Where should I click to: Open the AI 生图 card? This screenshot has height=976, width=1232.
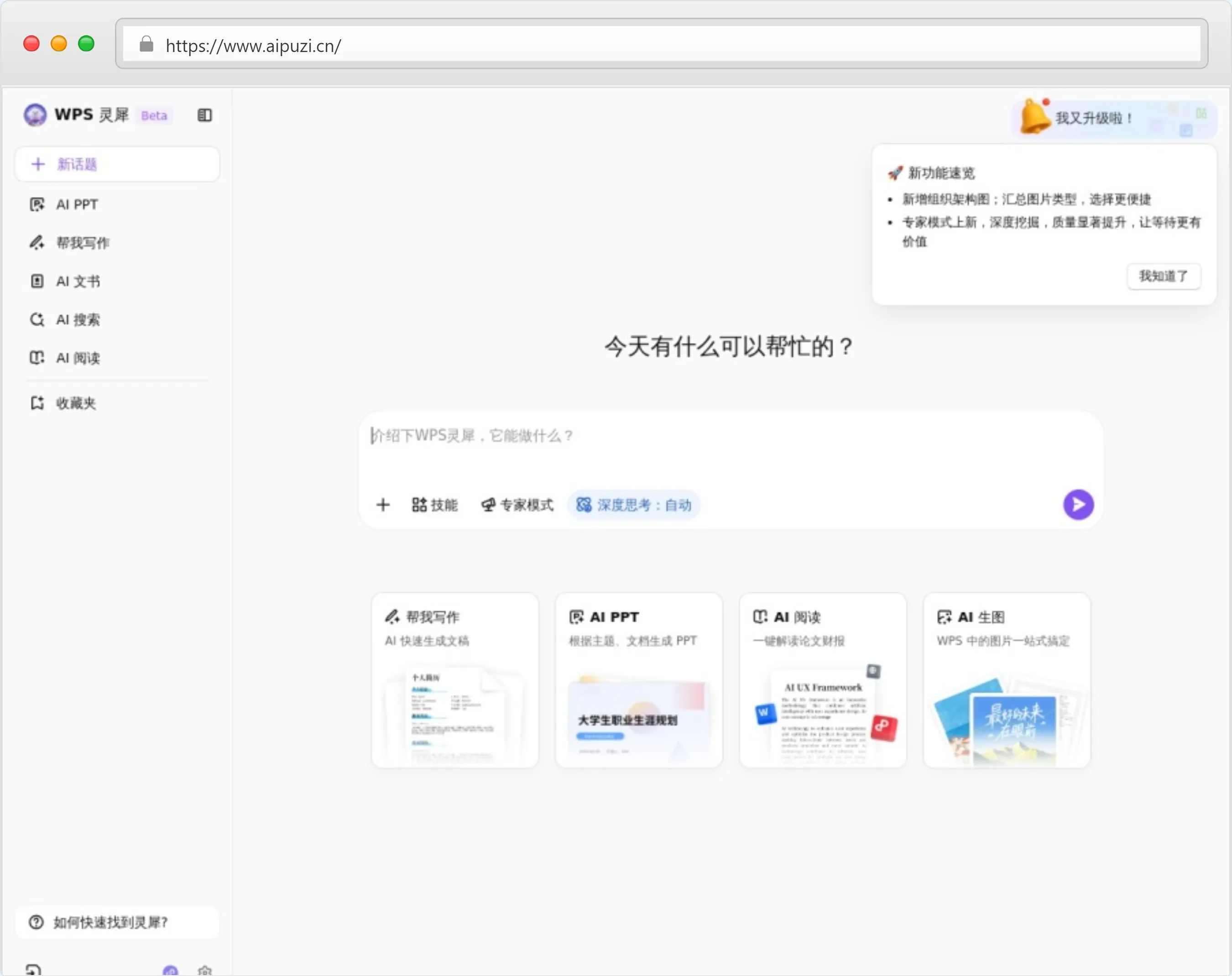[x=1007, y=680]
